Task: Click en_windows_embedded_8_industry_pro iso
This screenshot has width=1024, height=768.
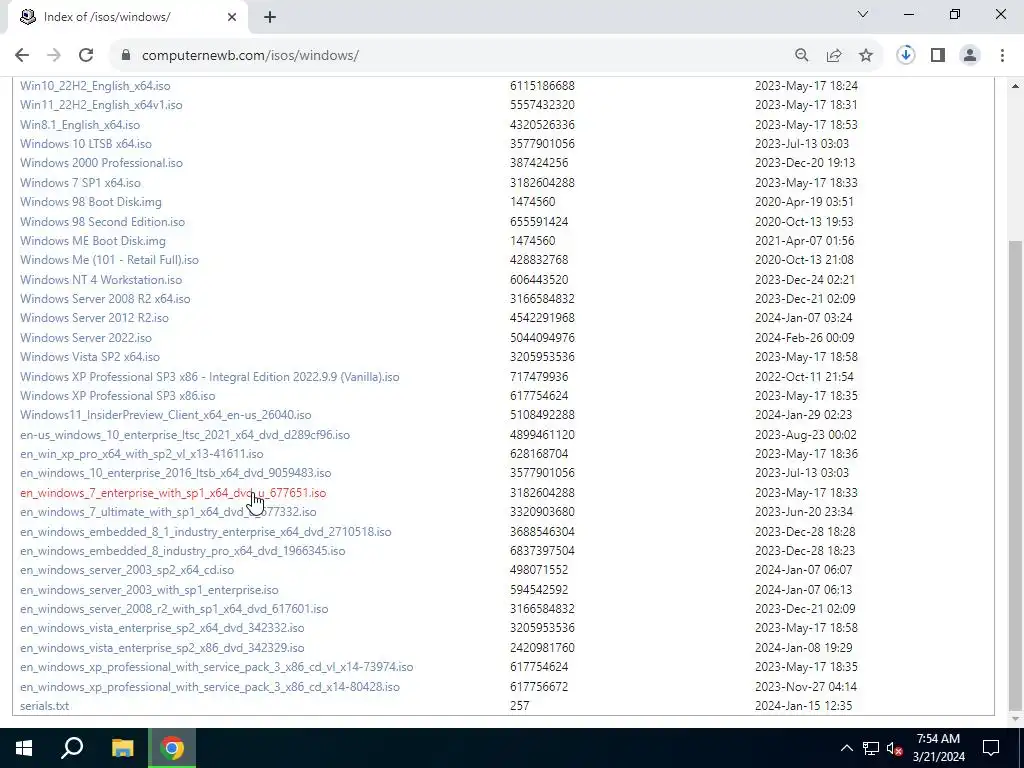Action: [183, 551]
